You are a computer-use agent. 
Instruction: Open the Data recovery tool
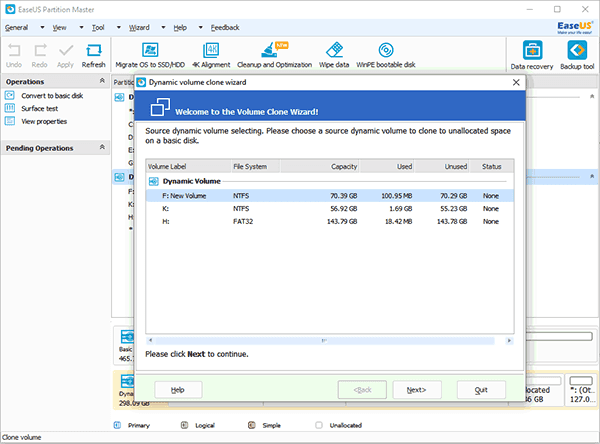[x=530, y=50]
